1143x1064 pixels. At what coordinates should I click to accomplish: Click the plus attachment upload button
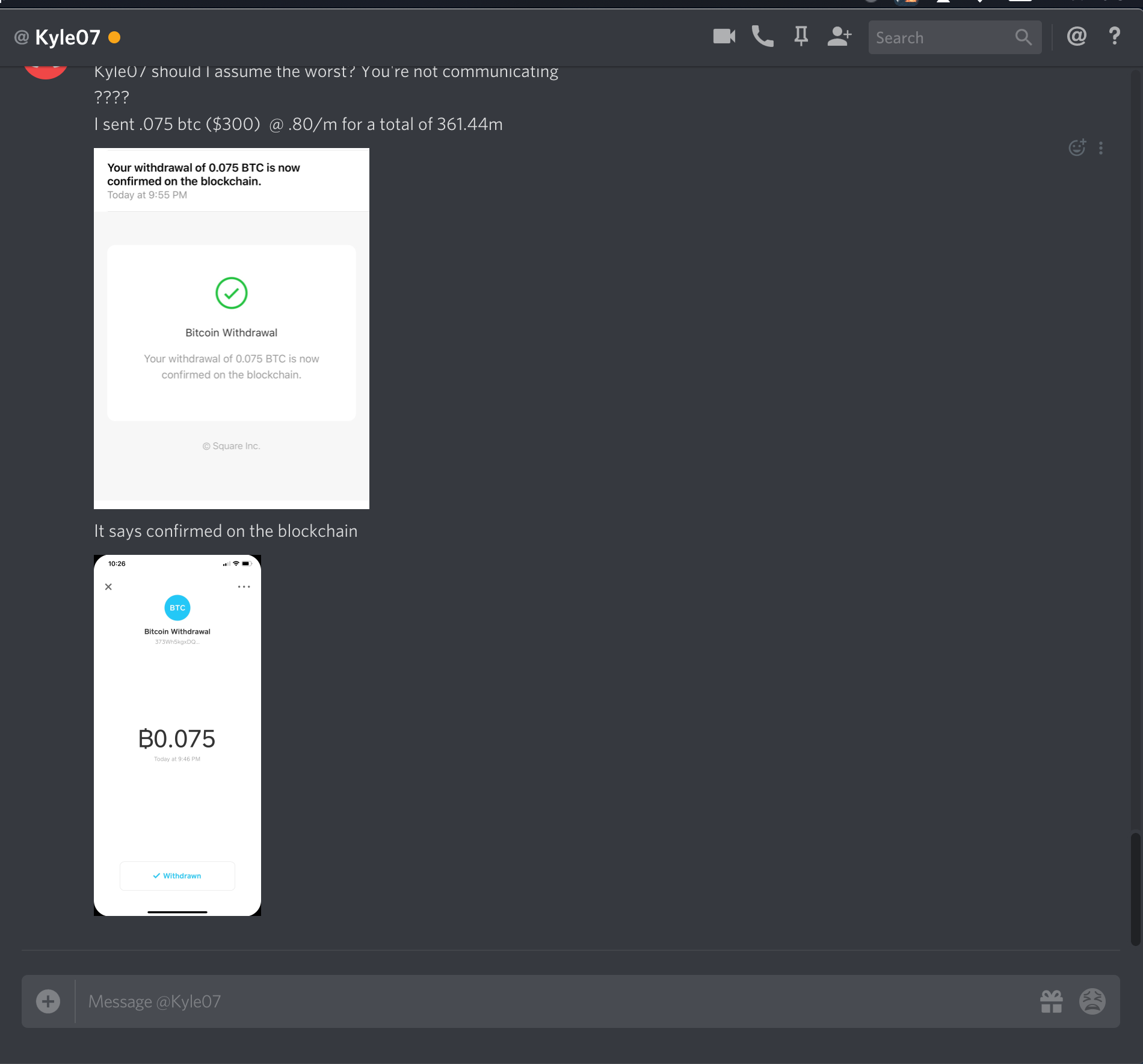[x=48, y=1001]
